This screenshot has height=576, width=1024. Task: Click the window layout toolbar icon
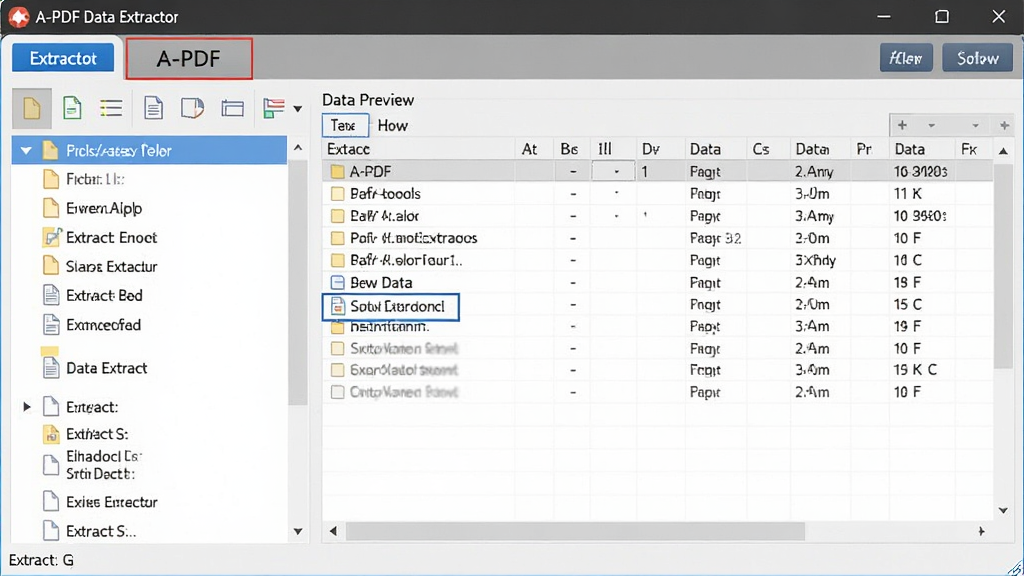[x=232, y=108]
